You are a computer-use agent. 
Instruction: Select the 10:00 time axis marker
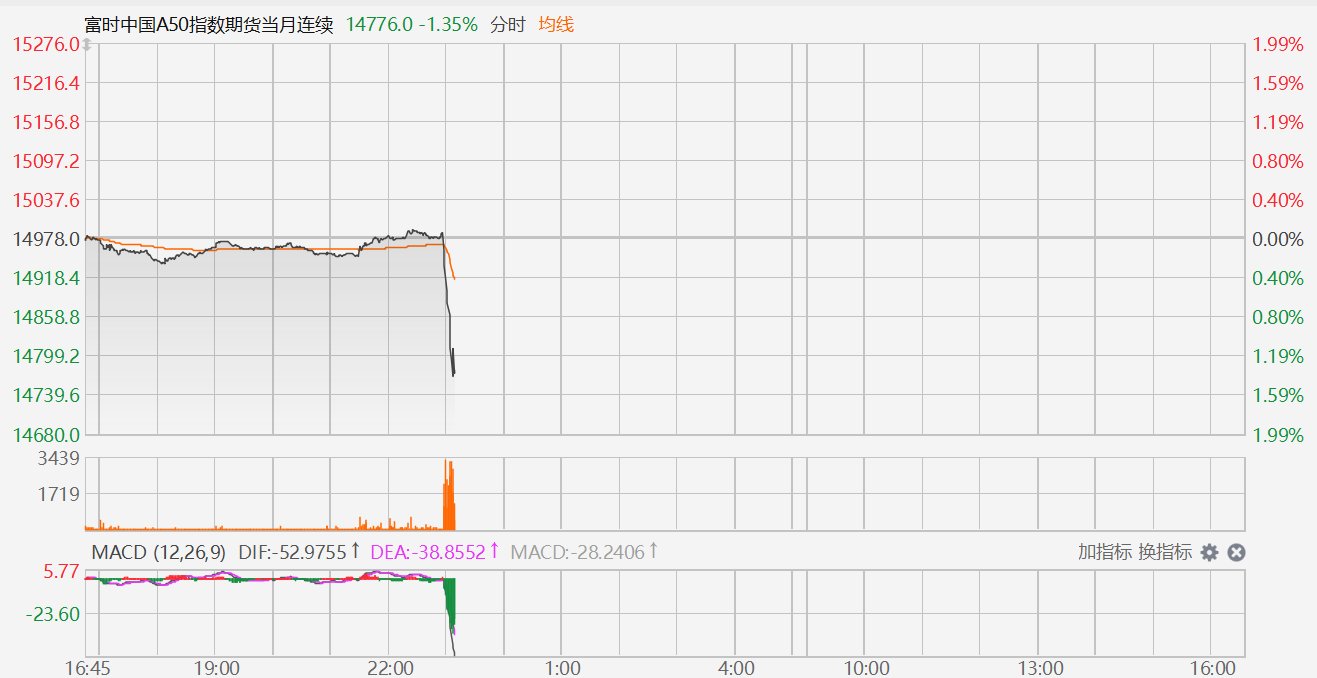tap(866, 667)
